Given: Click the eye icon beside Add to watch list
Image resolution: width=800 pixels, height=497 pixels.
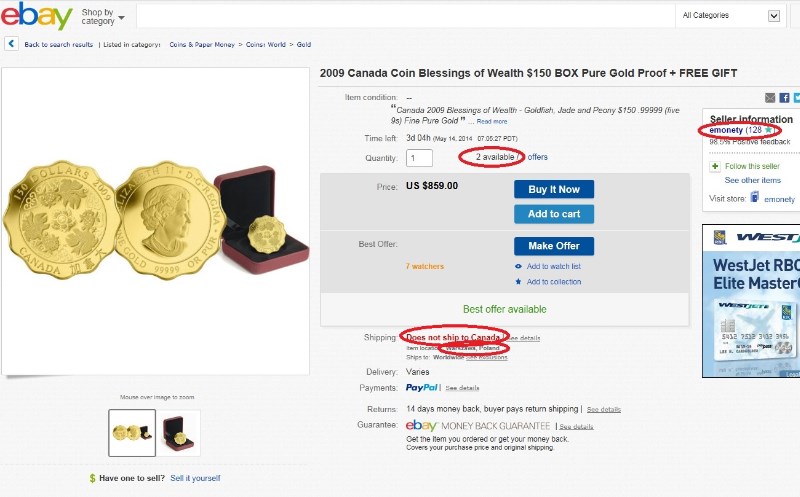Looking at the screenshot, I should point(518,266).
